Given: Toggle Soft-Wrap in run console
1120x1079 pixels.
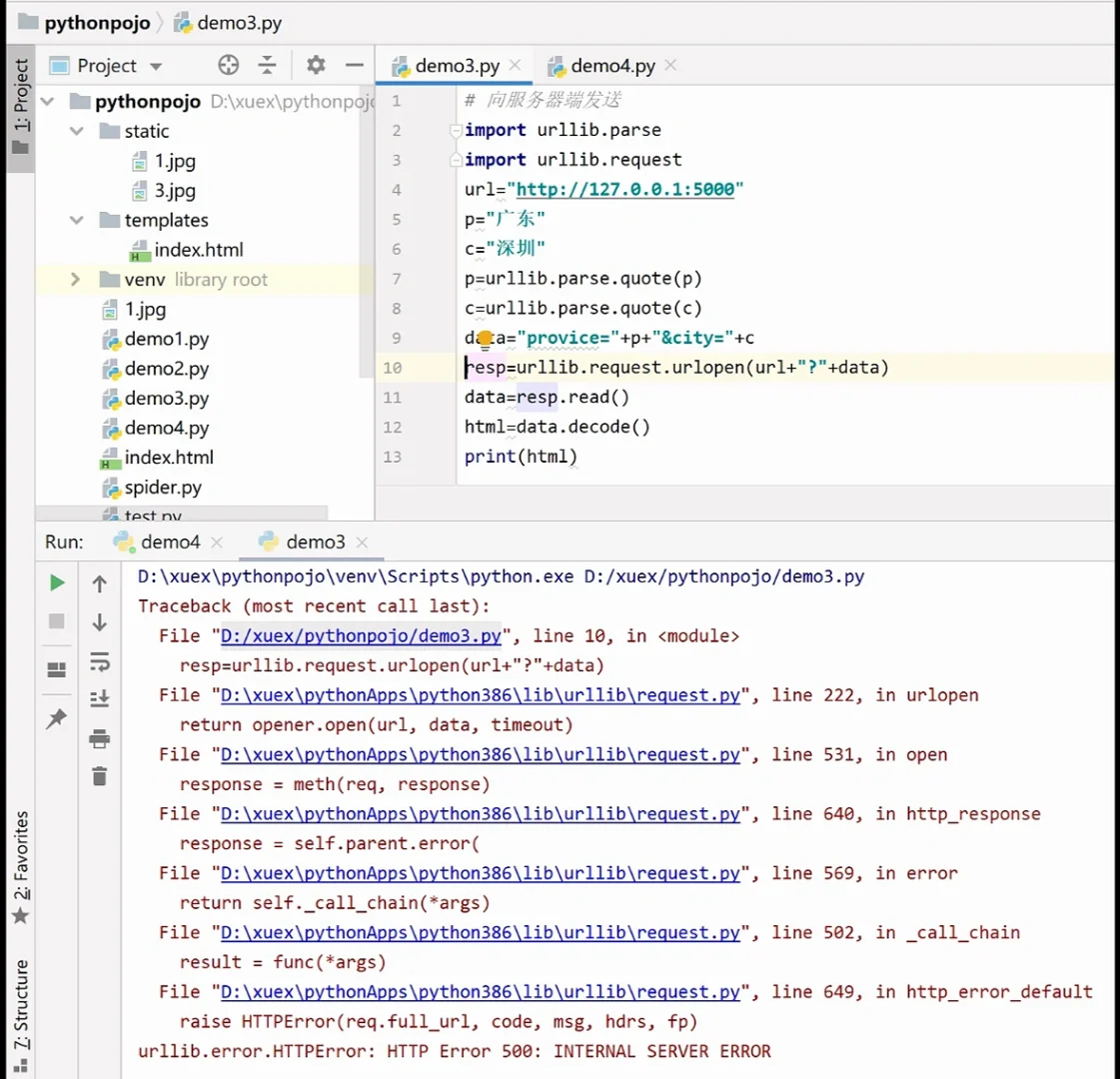Looking at the screenshot, I should 99,662.
